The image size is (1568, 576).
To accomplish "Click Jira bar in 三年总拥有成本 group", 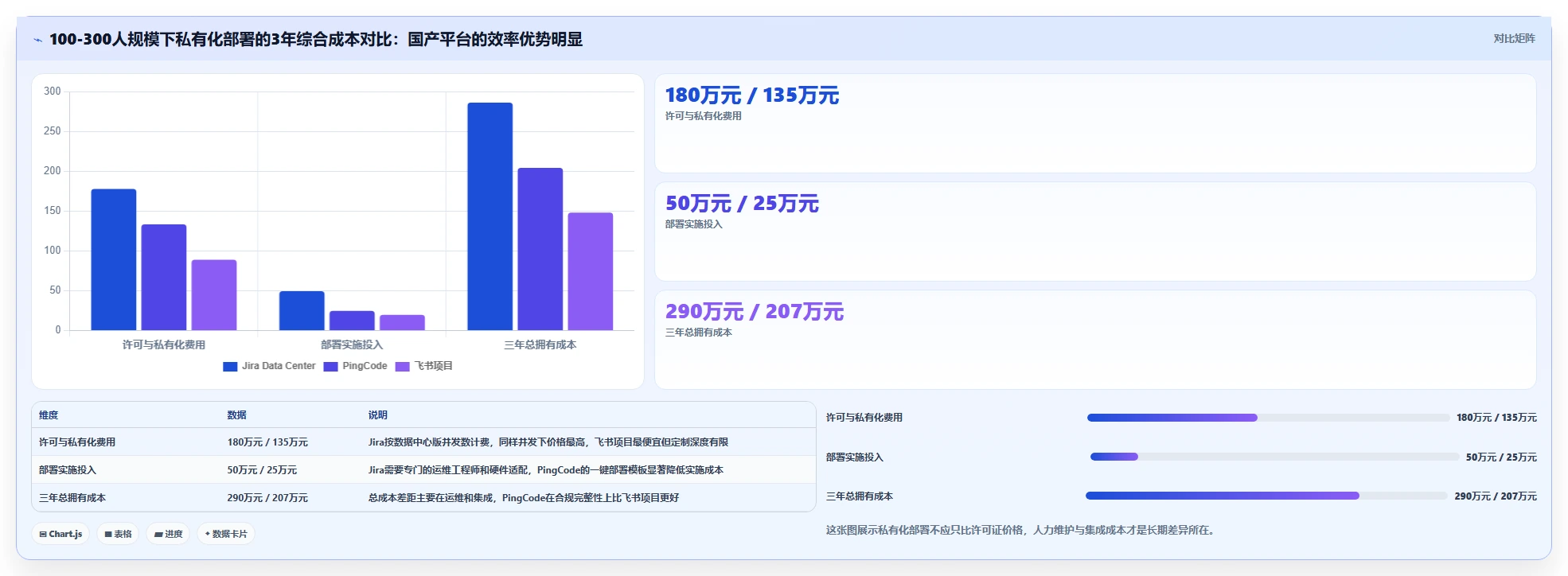I will coord(490,216).
